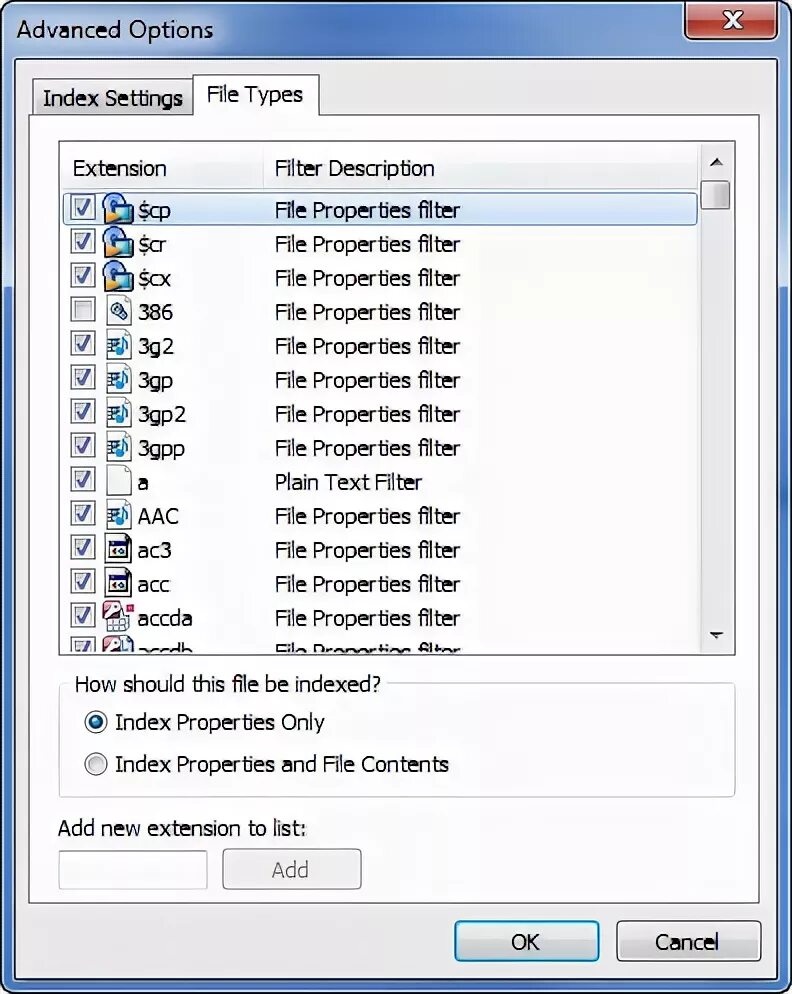Click the 3g2 media file icon
Viewport: 792px width, 994px height.
119,345
